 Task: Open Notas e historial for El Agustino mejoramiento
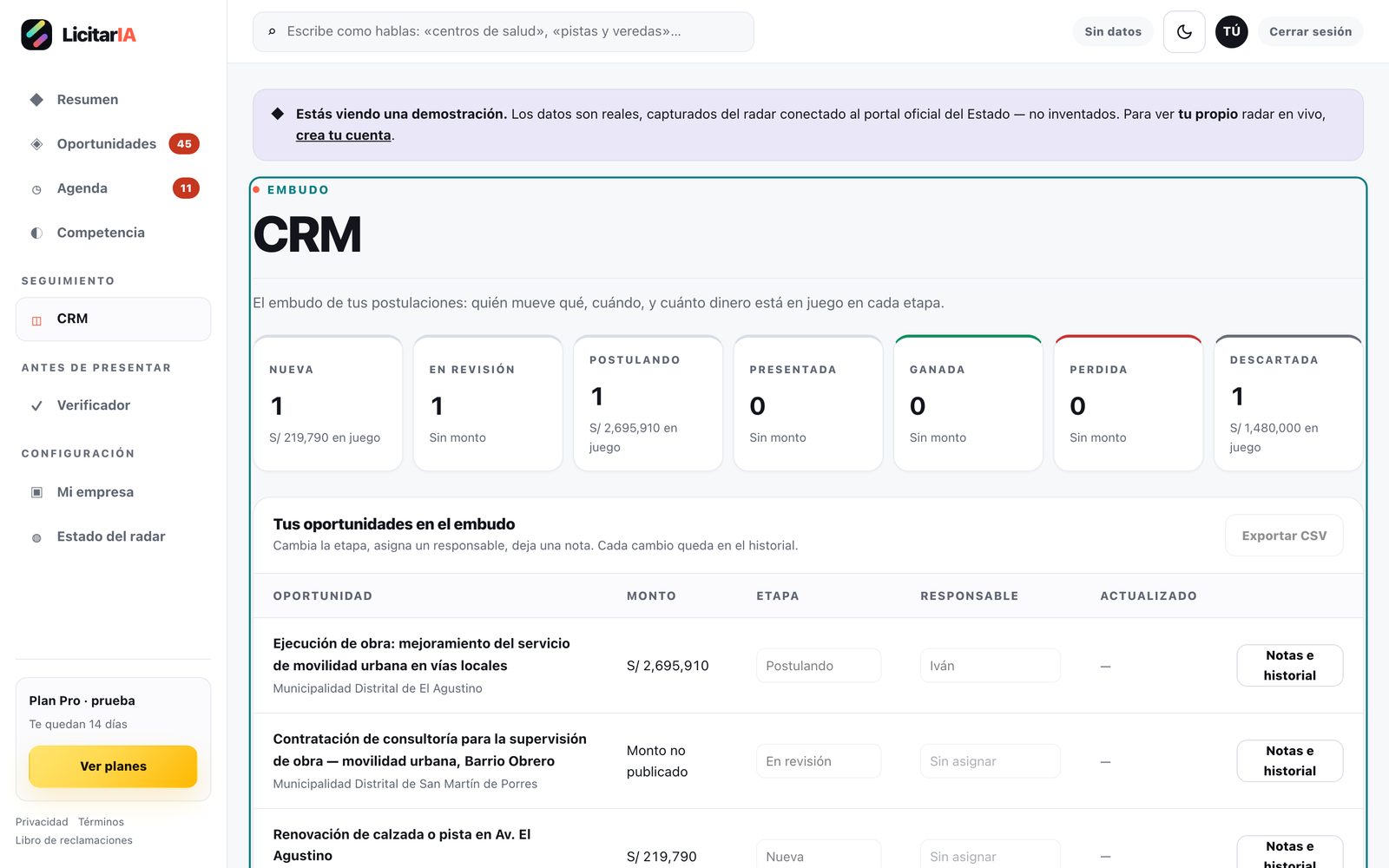click(1290, 666)
